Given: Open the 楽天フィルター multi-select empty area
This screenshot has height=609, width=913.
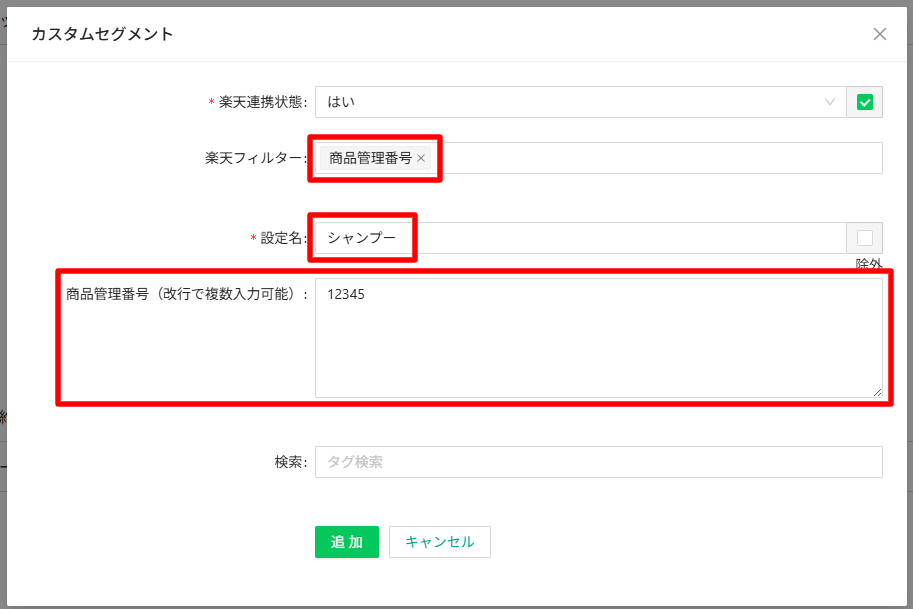Looking at the screenshot, I should [660, 158].
